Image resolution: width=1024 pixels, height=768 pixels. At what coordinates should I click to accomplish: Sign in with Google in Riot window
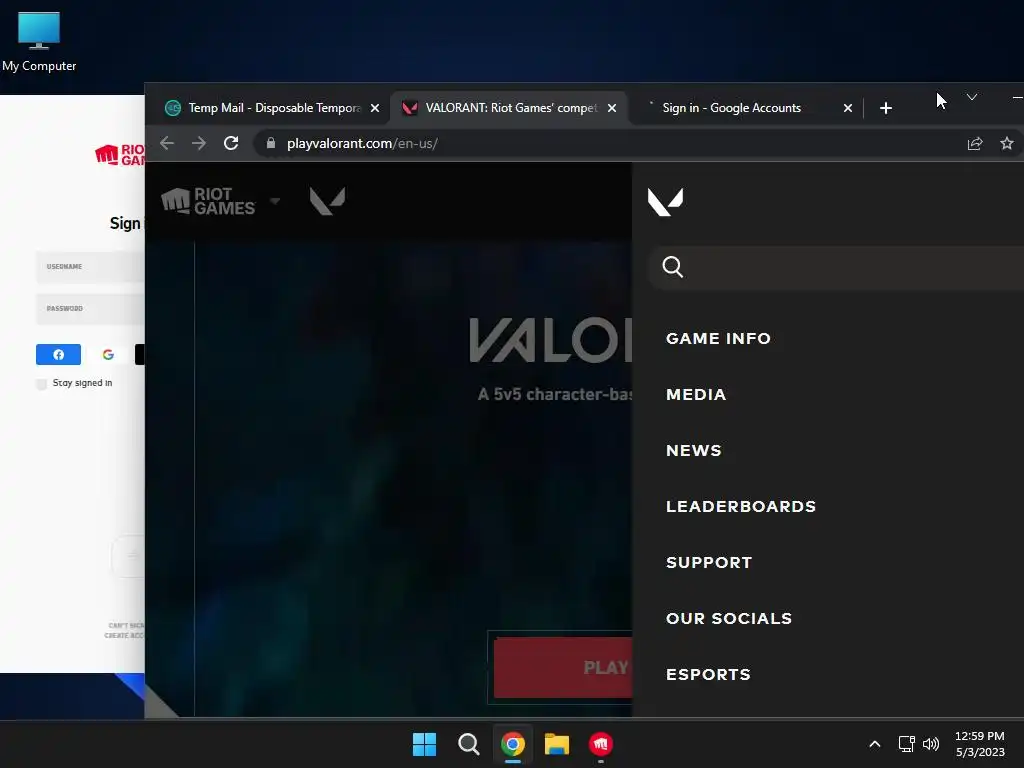[108, 355]
